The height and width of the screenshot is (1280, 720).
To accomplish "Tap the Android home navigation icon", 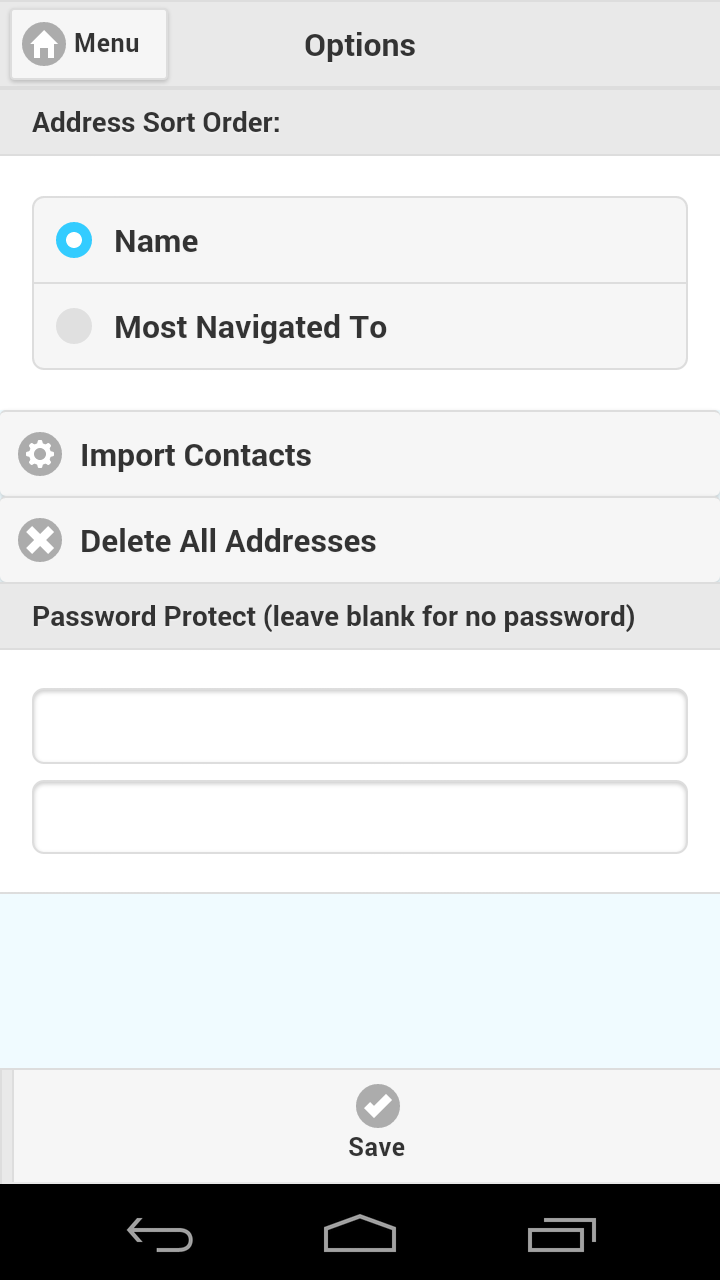I will 360,1234.
